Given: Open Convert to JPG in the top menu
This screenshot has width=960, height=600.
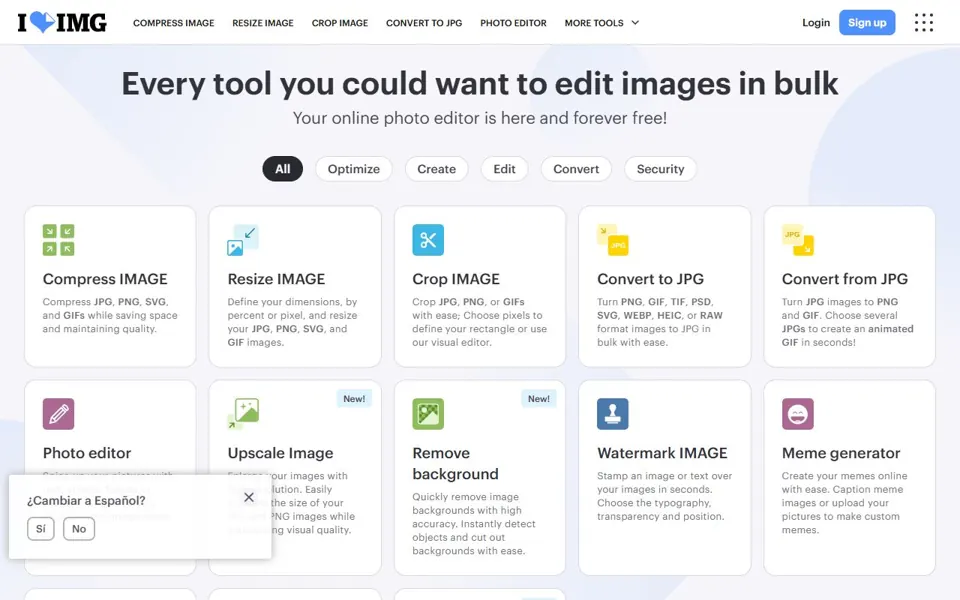Looking at the screenshot, I should point(424,23).
